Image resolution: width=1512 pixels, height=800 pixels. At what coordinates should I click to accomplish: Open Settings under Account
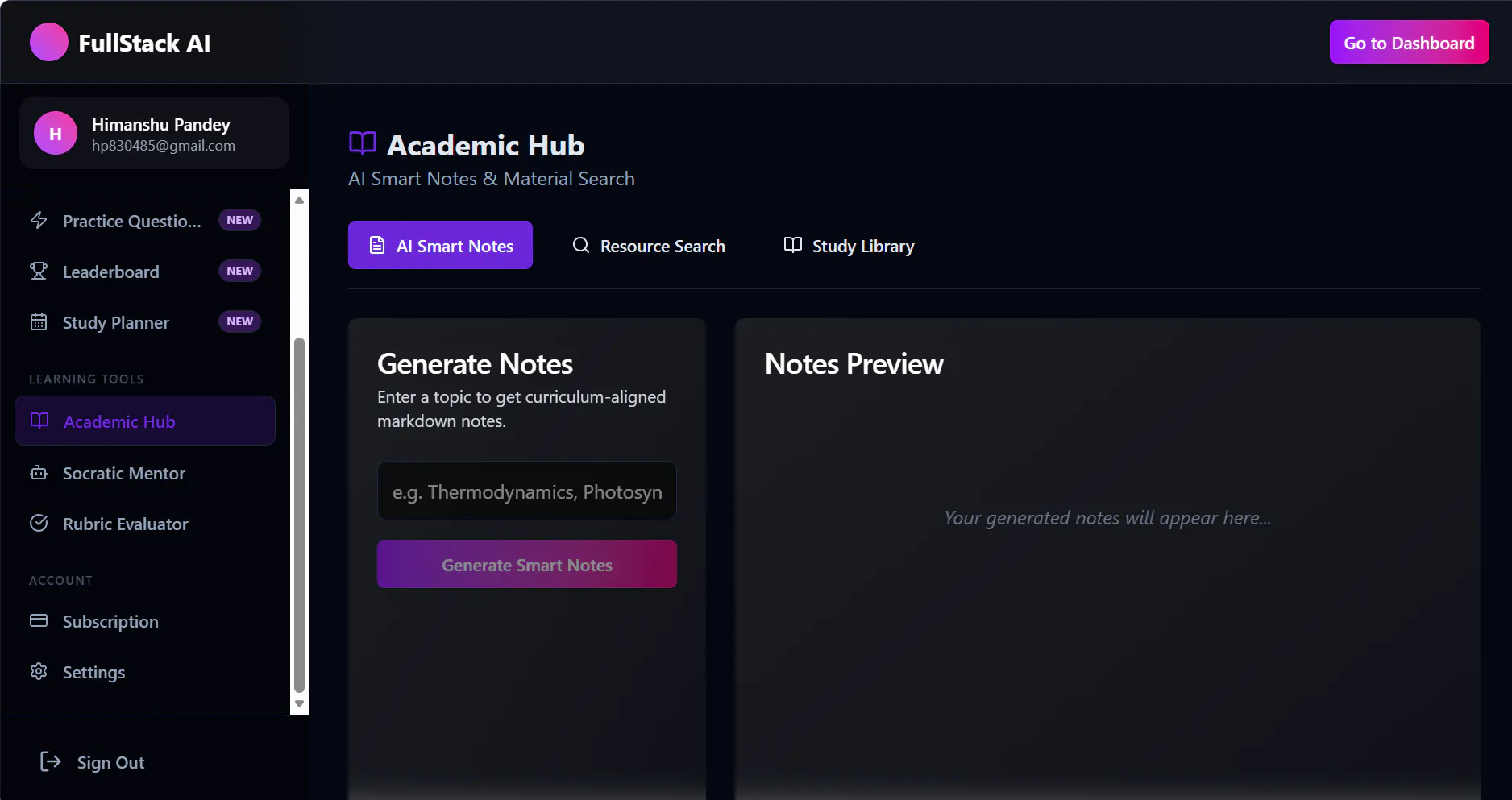point(145,672)
